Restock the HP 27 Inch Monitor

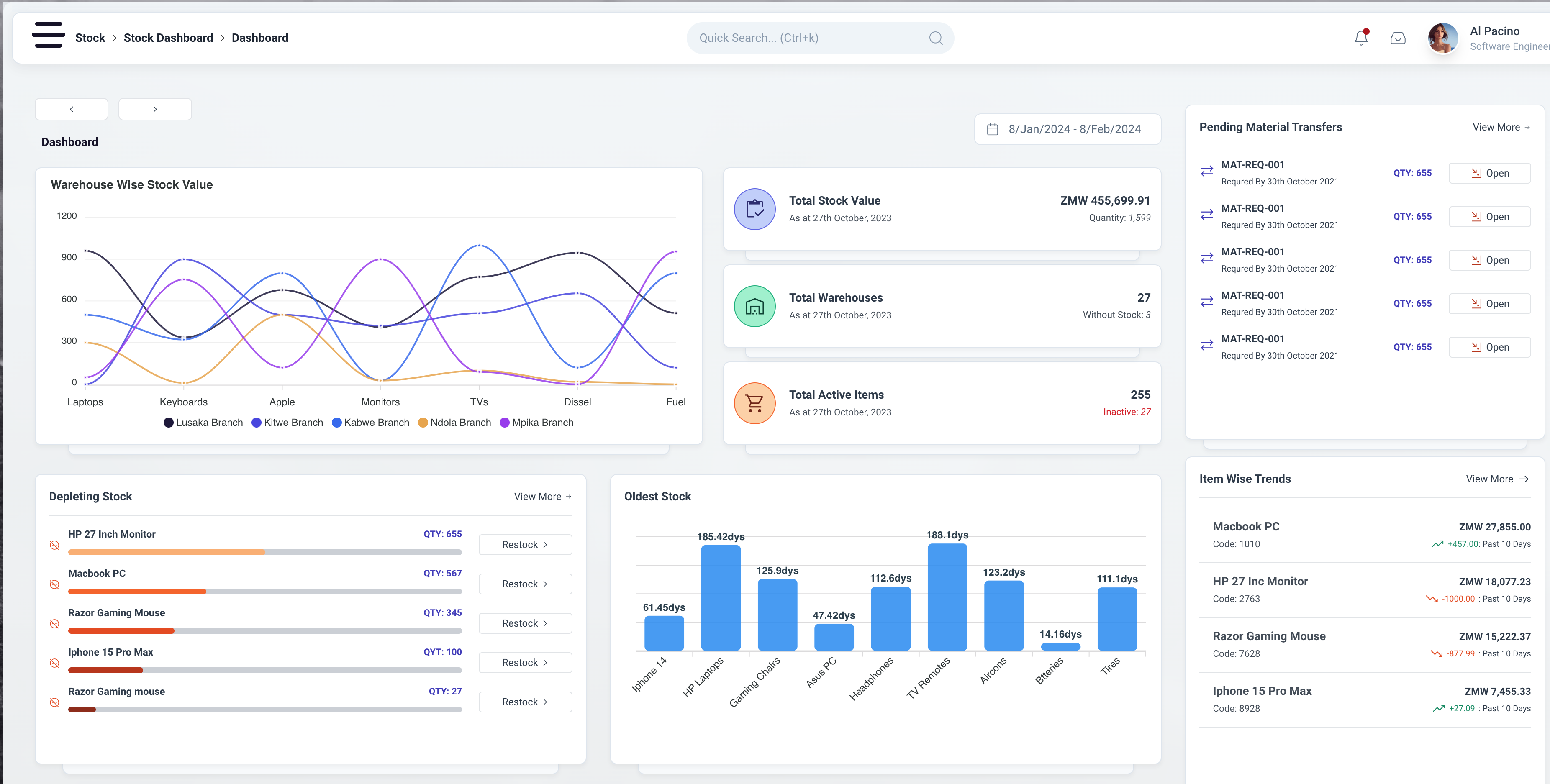pos(525,545)
